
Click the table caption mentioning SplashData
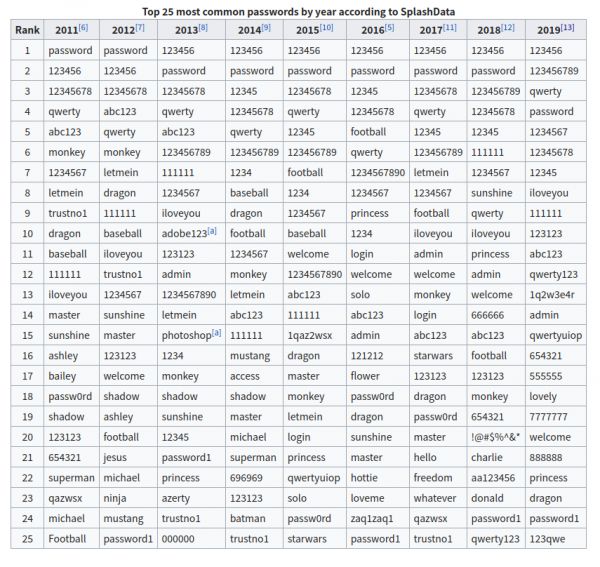pos(300,9)
